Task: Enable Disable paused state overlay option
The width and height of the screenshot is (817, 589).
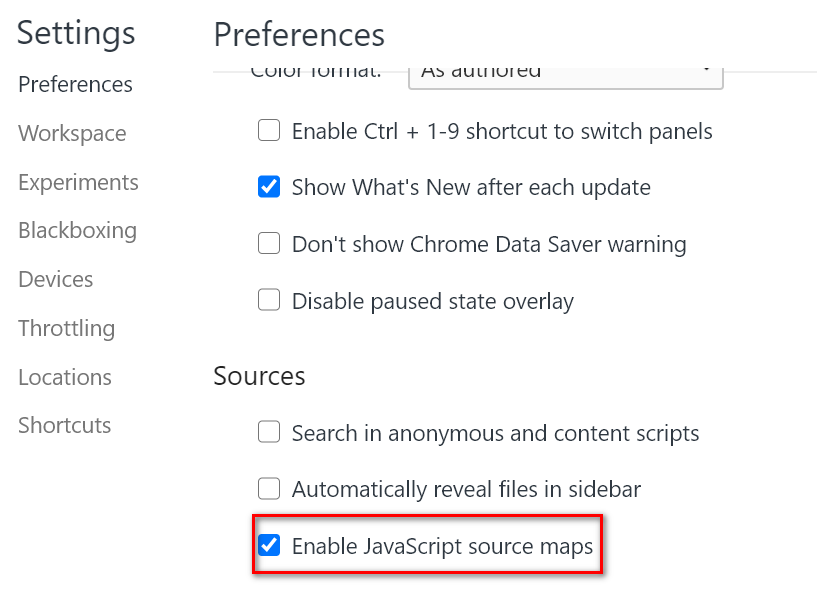Action: (x=269, y=301)
